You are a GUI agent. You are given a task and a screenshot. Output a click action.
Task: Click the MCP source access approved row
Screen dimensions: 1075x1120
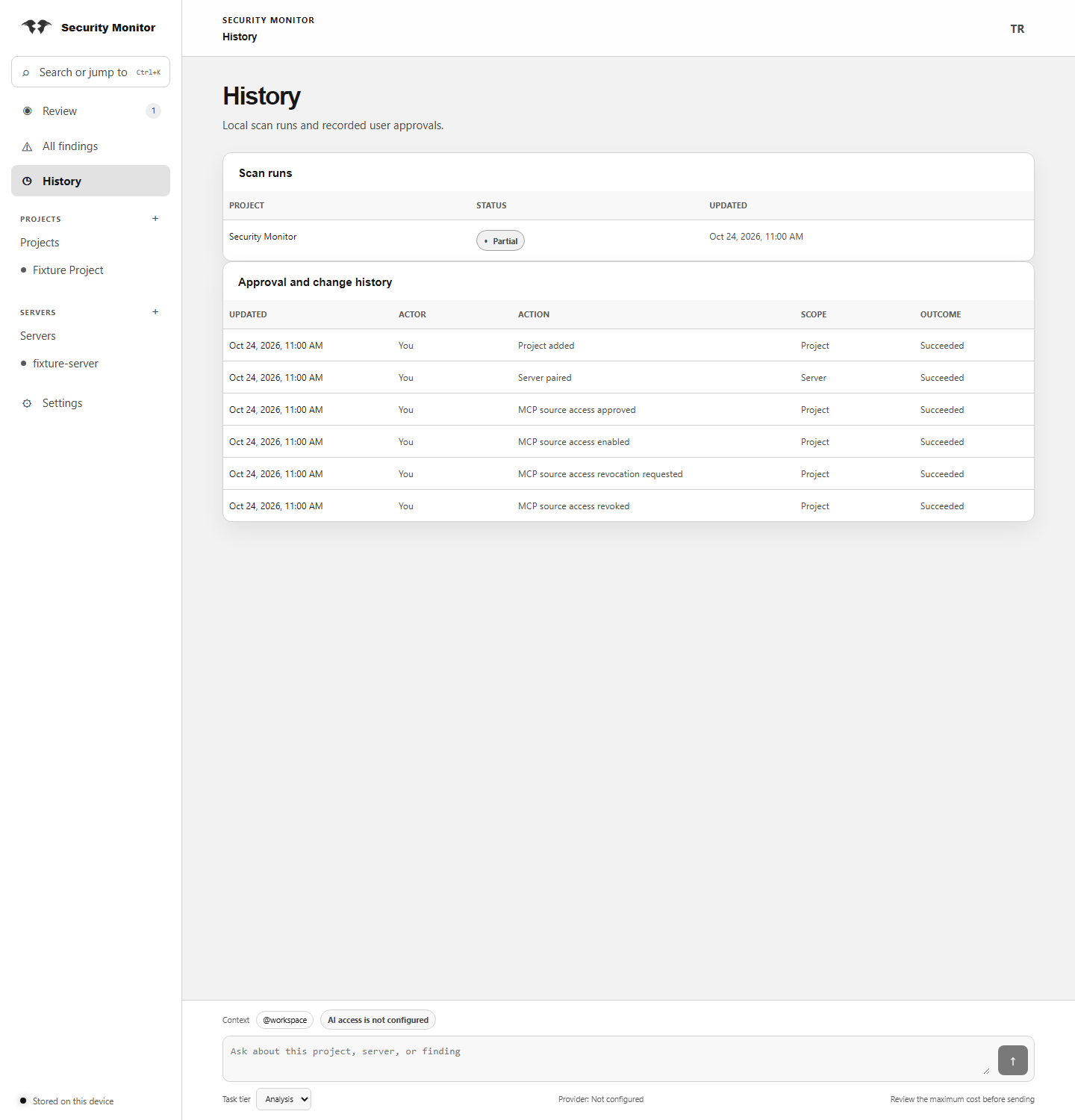(629, 410)
